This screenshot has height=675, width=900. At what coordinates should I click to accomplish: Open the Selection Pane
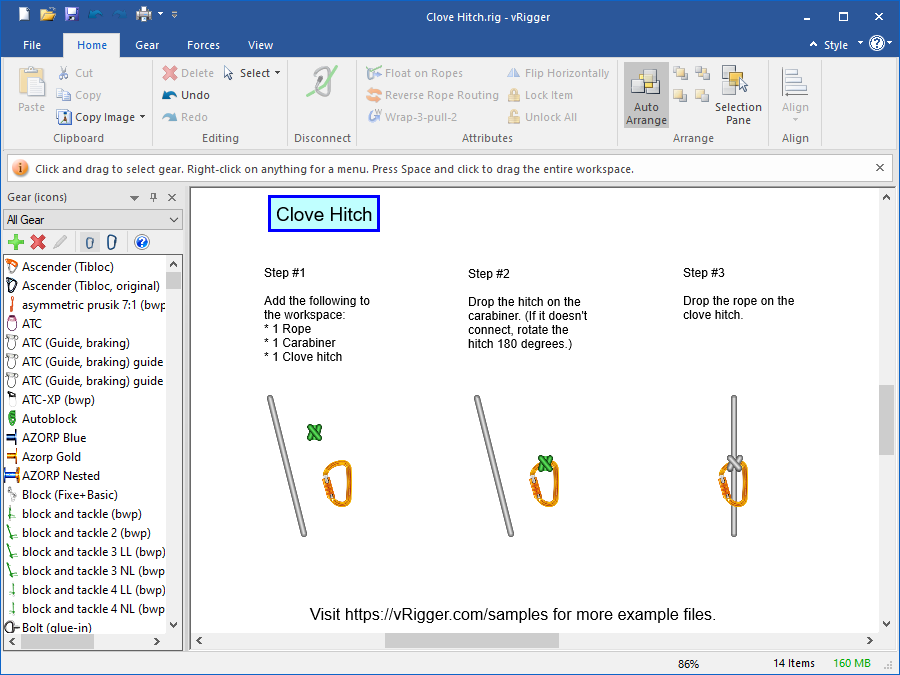coord(738,96)
